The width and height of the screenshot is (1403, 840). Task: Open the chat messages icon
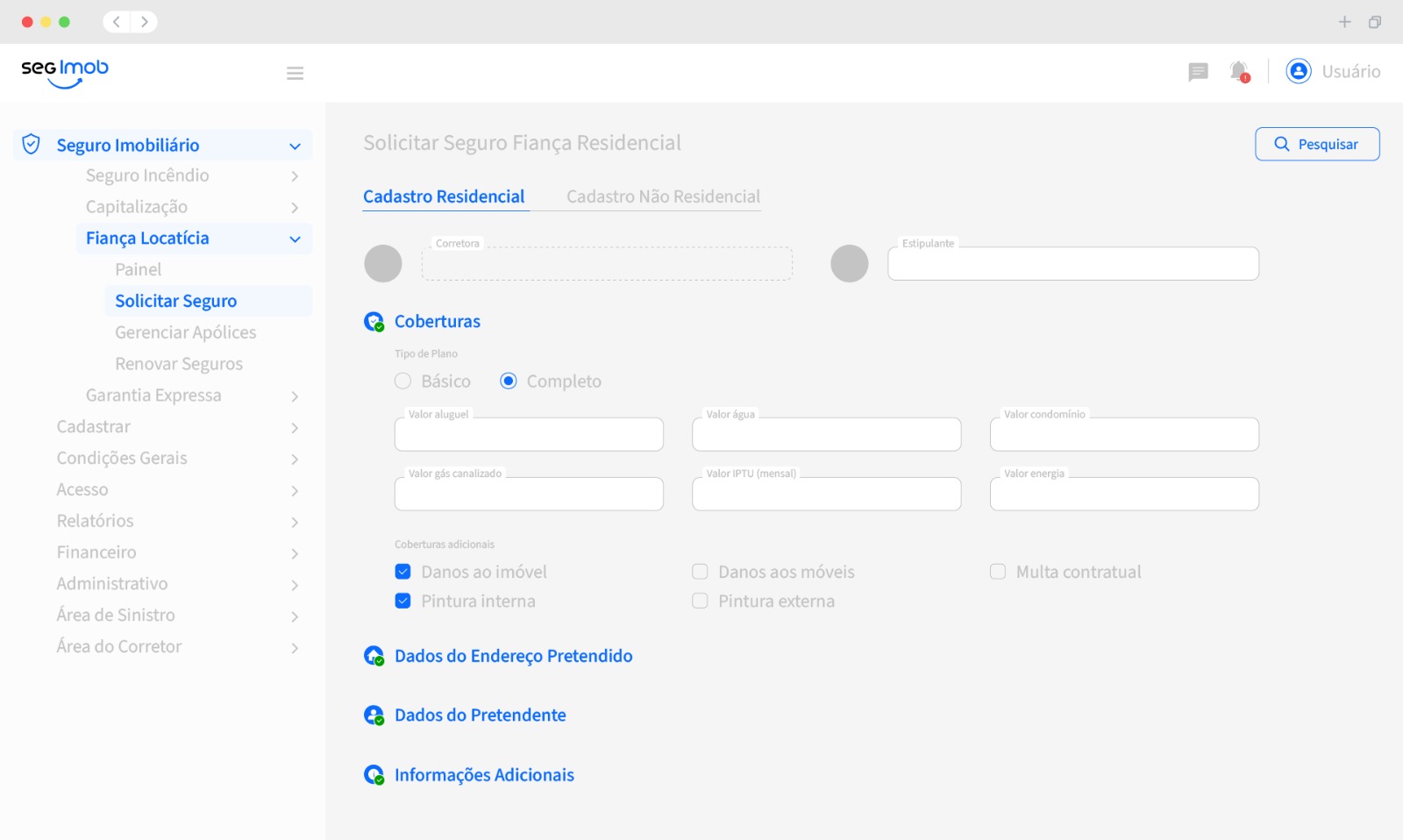pos(1198,72)
